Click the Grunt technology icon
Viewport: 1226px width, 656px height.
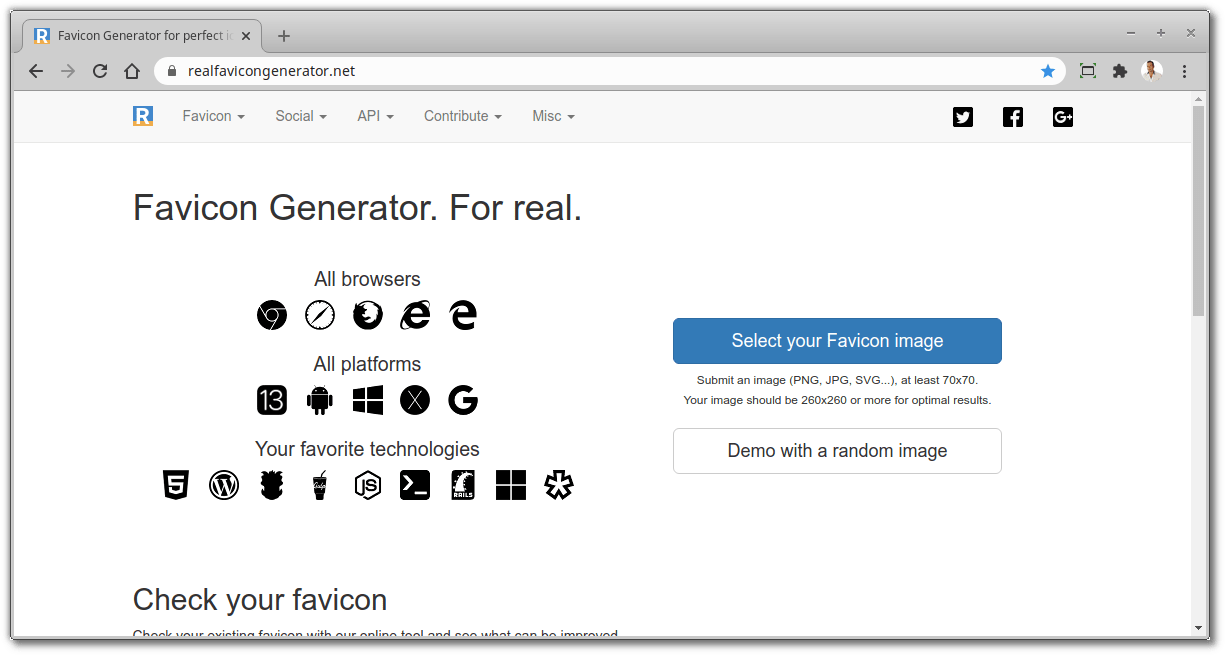point(272,485)
